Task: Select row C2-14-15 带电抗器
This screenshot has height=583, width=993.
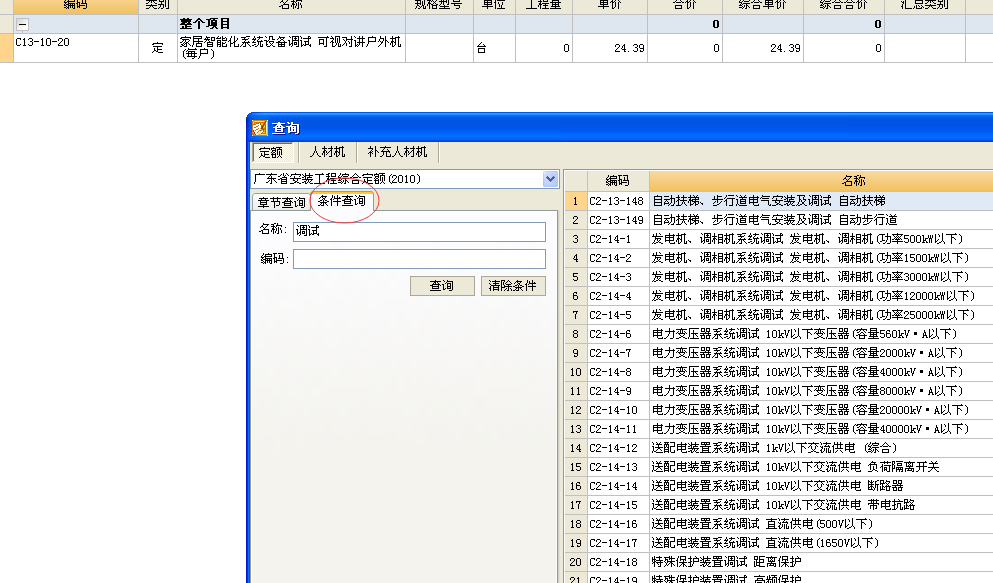Action: pyautogui.click(x=779, y=505)
